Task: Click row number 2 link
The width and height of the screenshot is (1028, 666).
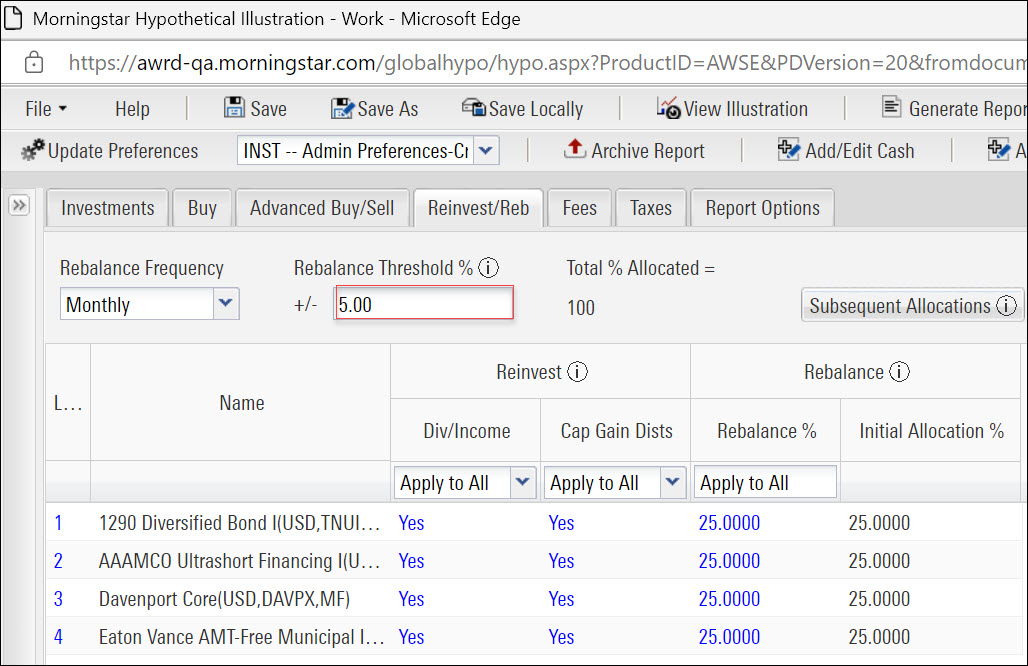Action: tap(58, 560)
